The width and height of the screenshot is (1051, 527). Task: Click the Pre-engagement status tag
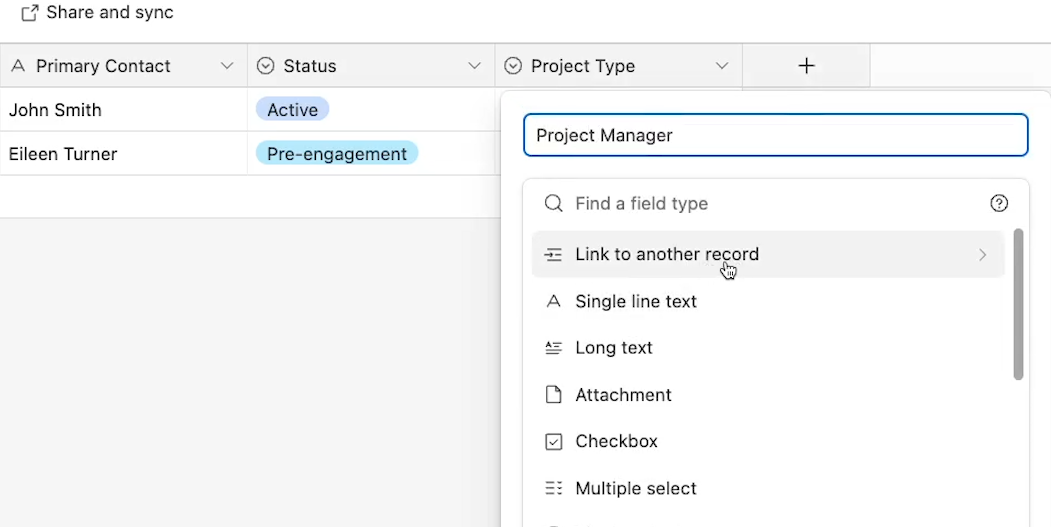pos(336,154)
